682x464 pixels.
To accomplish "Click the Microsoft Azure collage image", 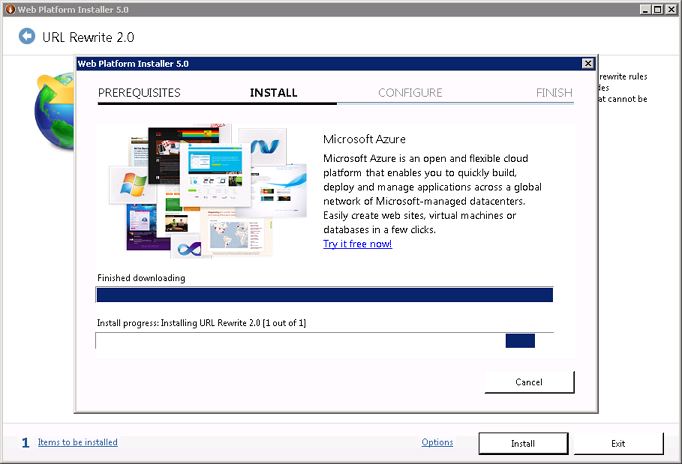I will tap(208, 191).
